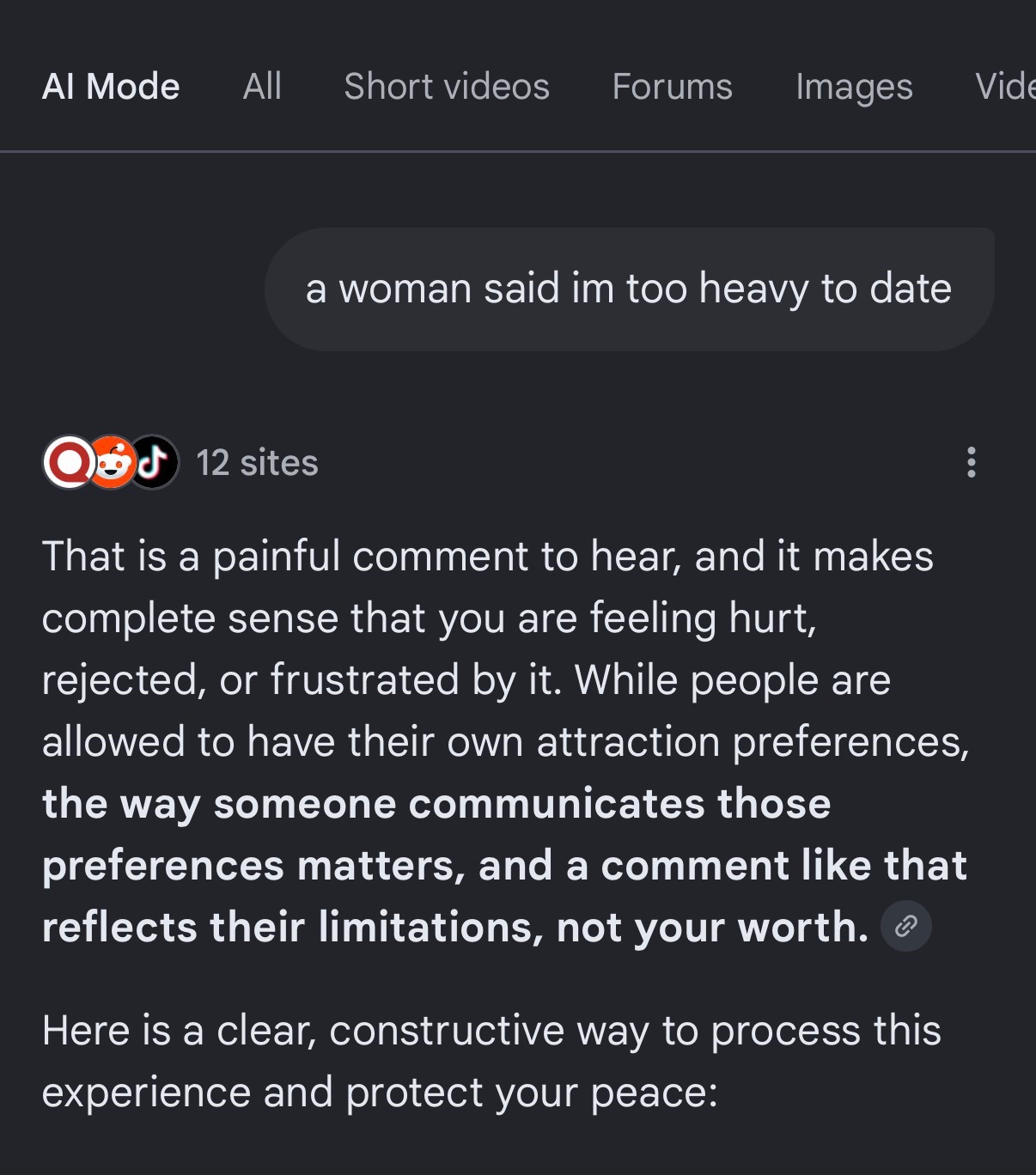Open the three-dot more options menu
This screenshot has width=1036, height=1175.
point(971,462)
